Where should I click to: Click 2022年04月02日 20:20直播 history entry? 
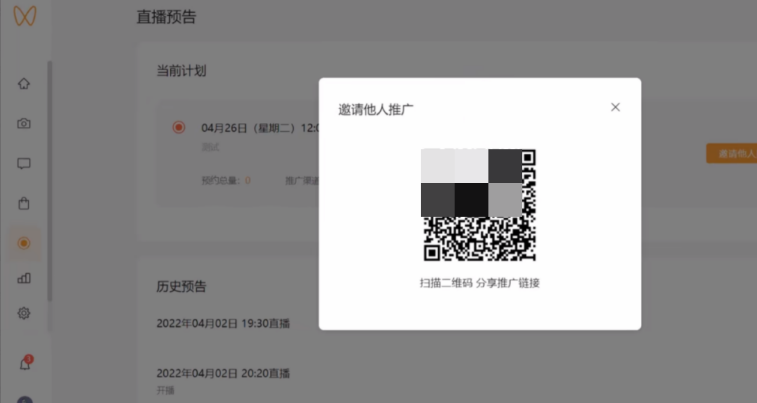tap(223, 373)
